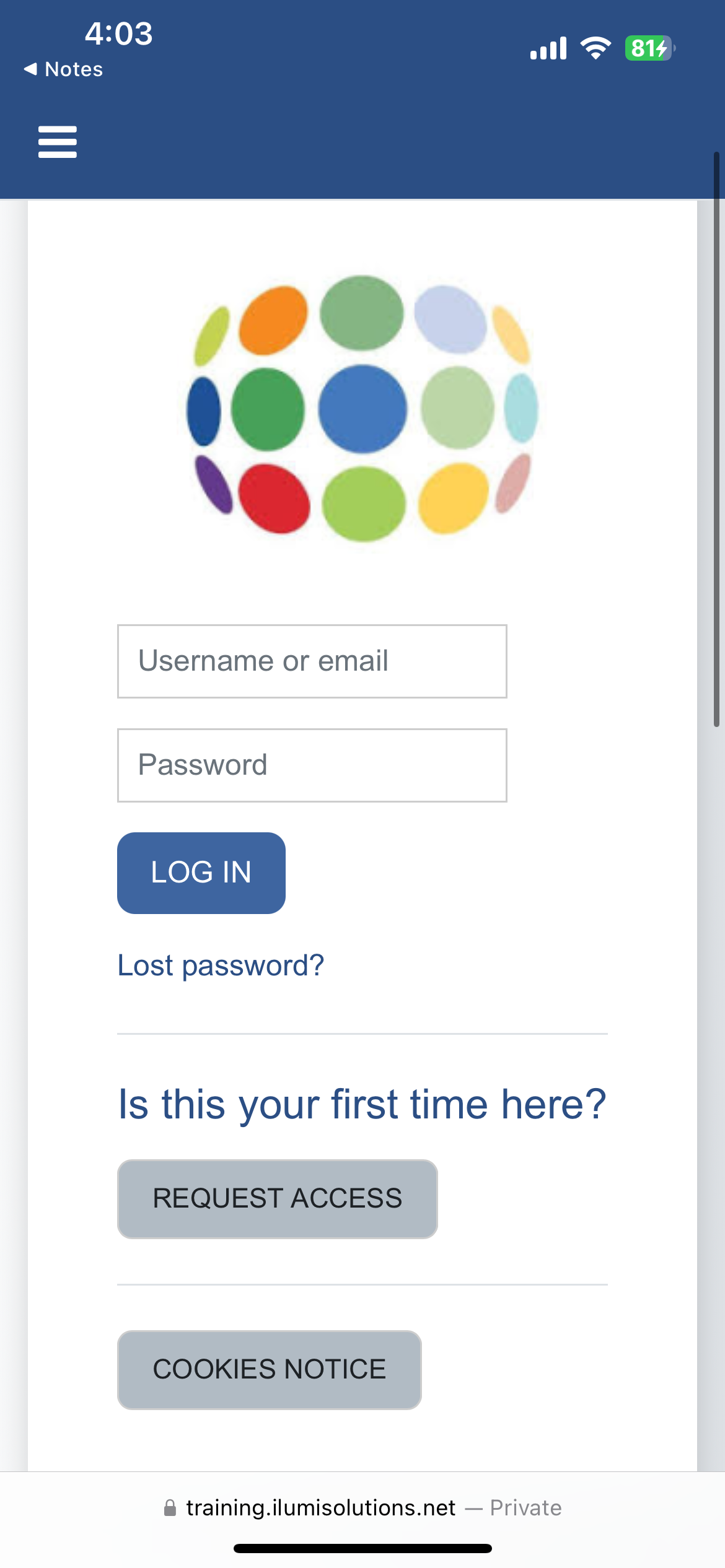Click the red dot in the logo
This screenshot has height=1568, width=725.
274,499
